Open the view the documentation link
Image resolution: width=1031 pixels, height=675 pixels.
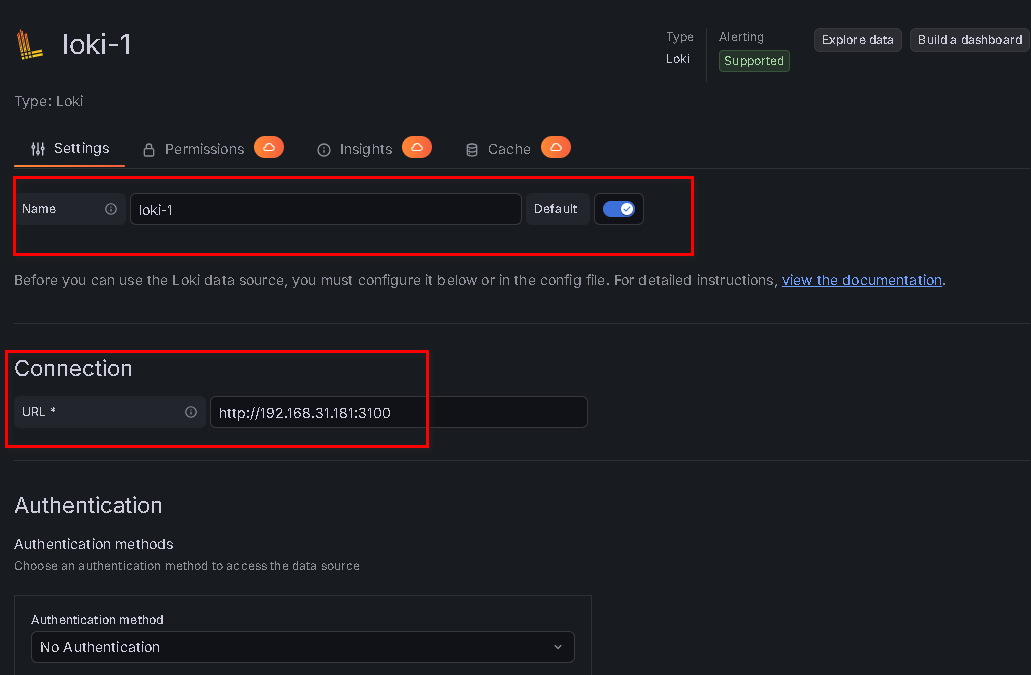861,280
